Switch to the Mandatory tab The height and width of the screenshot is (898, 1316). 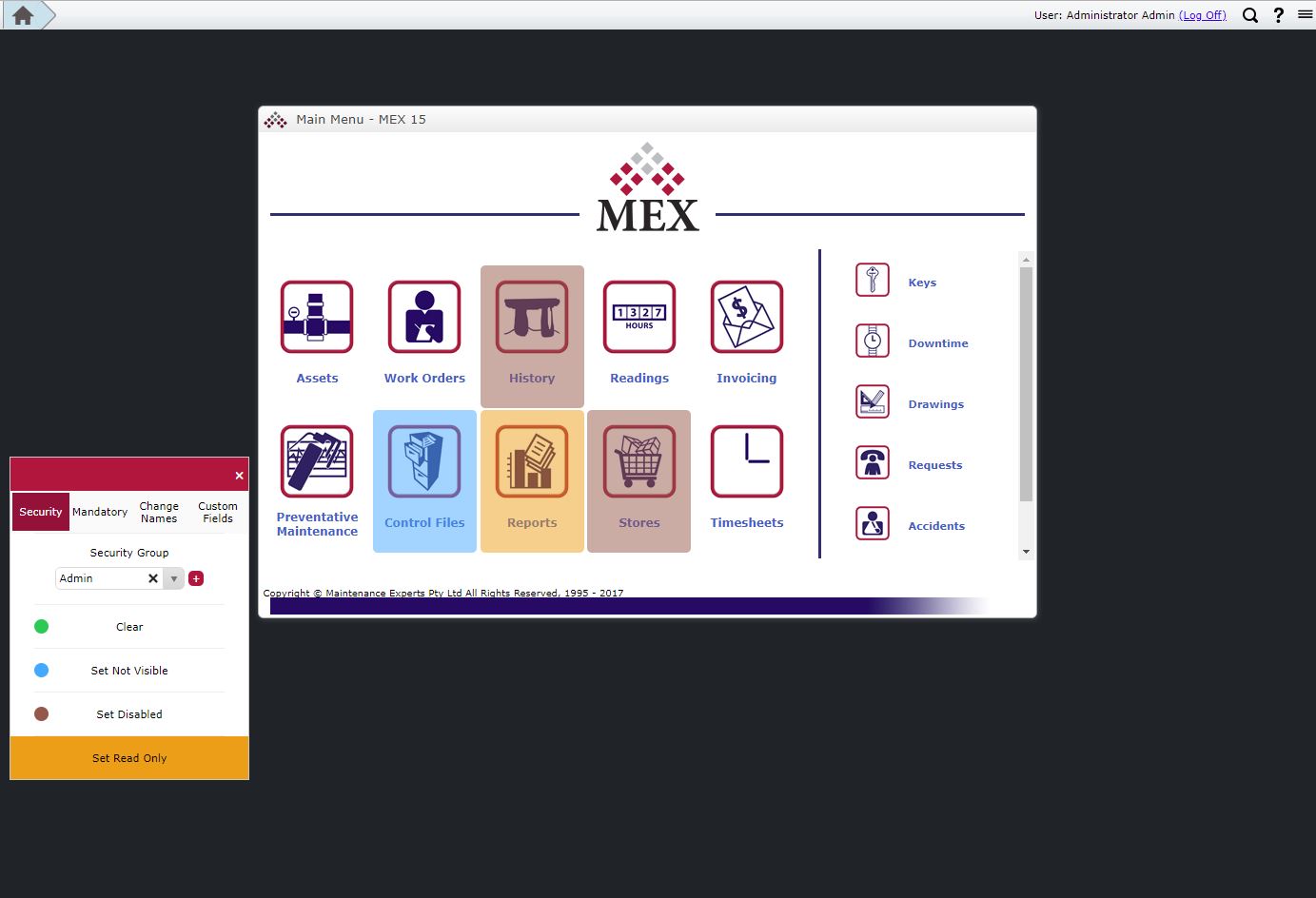point(100,512)
